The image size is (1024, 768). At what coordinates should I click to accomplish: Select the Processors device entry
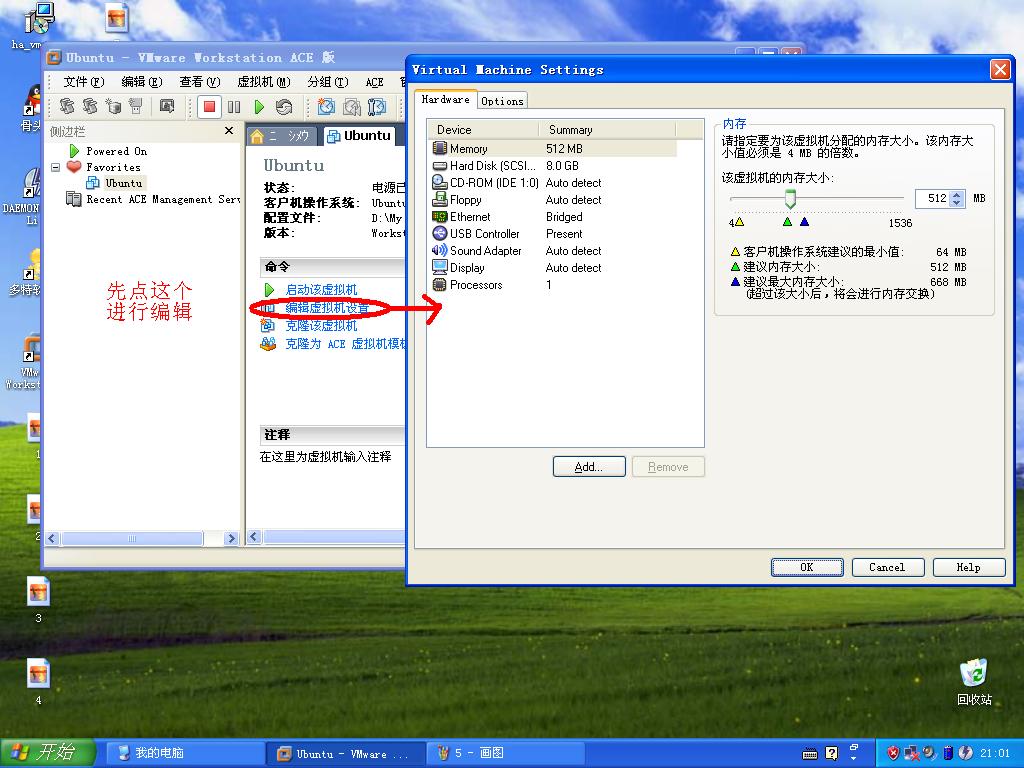552,285
